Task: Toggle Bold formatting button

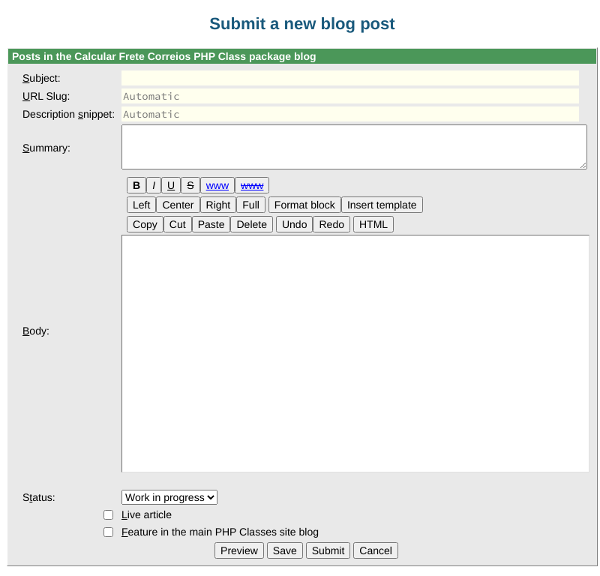Action: 136,186
